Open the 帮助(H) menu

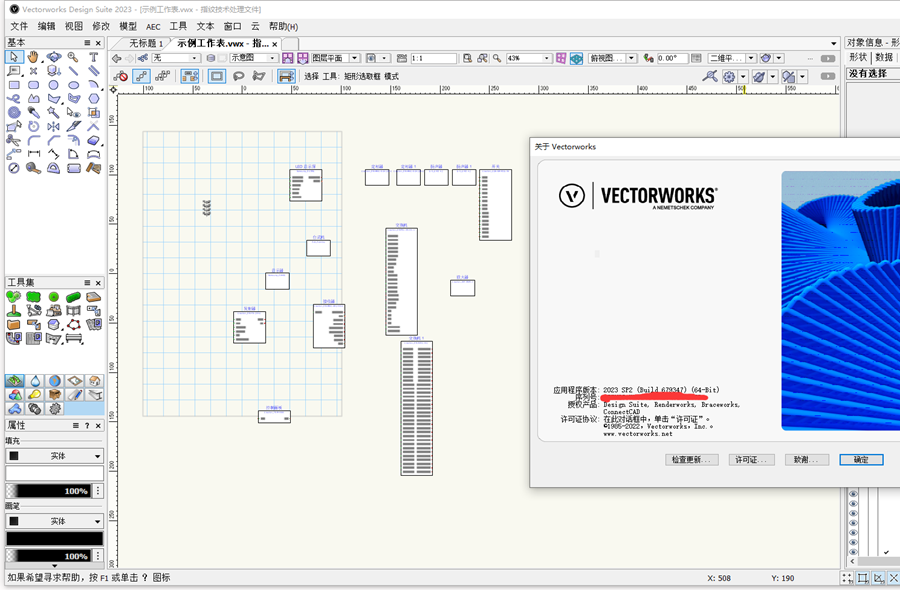pos(284,26)
